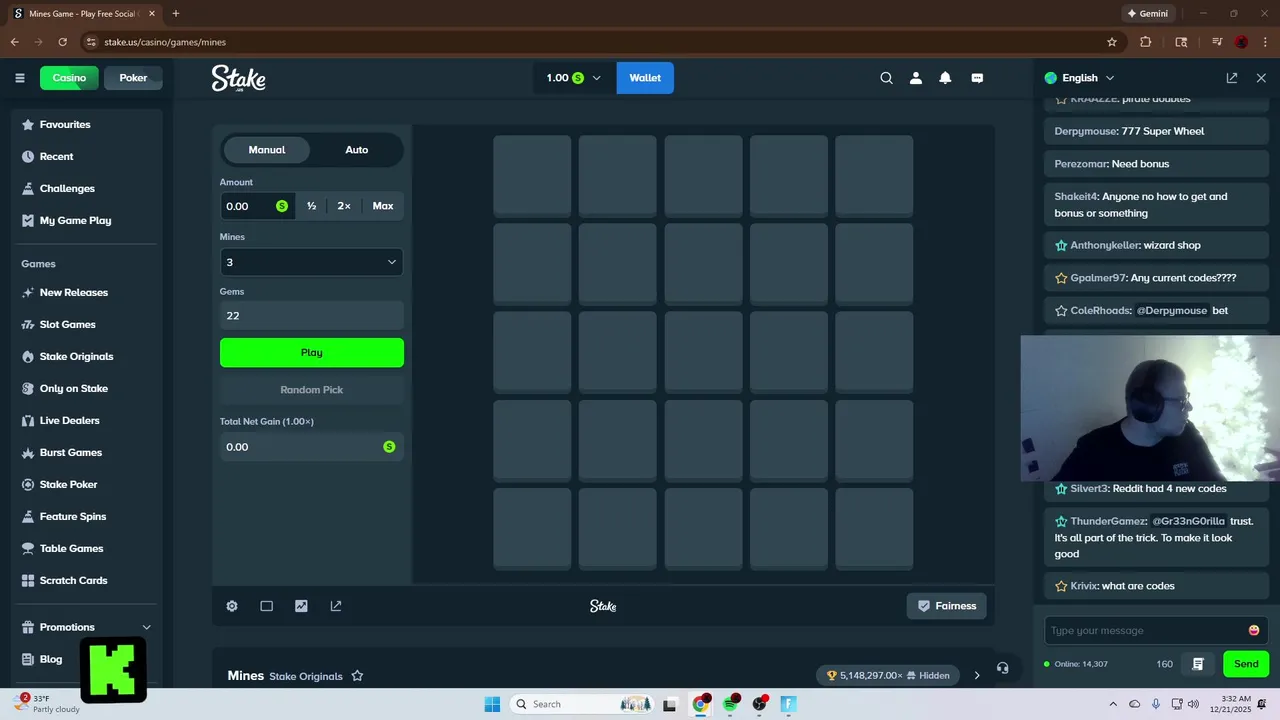
Task: Toggle the chat bubble icon in header
Action: [977, 78]
